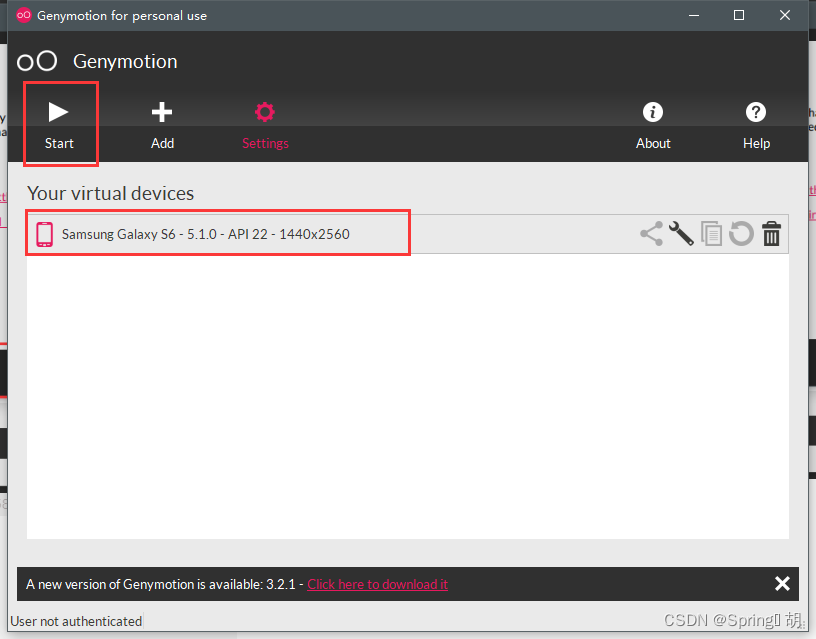Start the selected virtual device

[59, 125]
